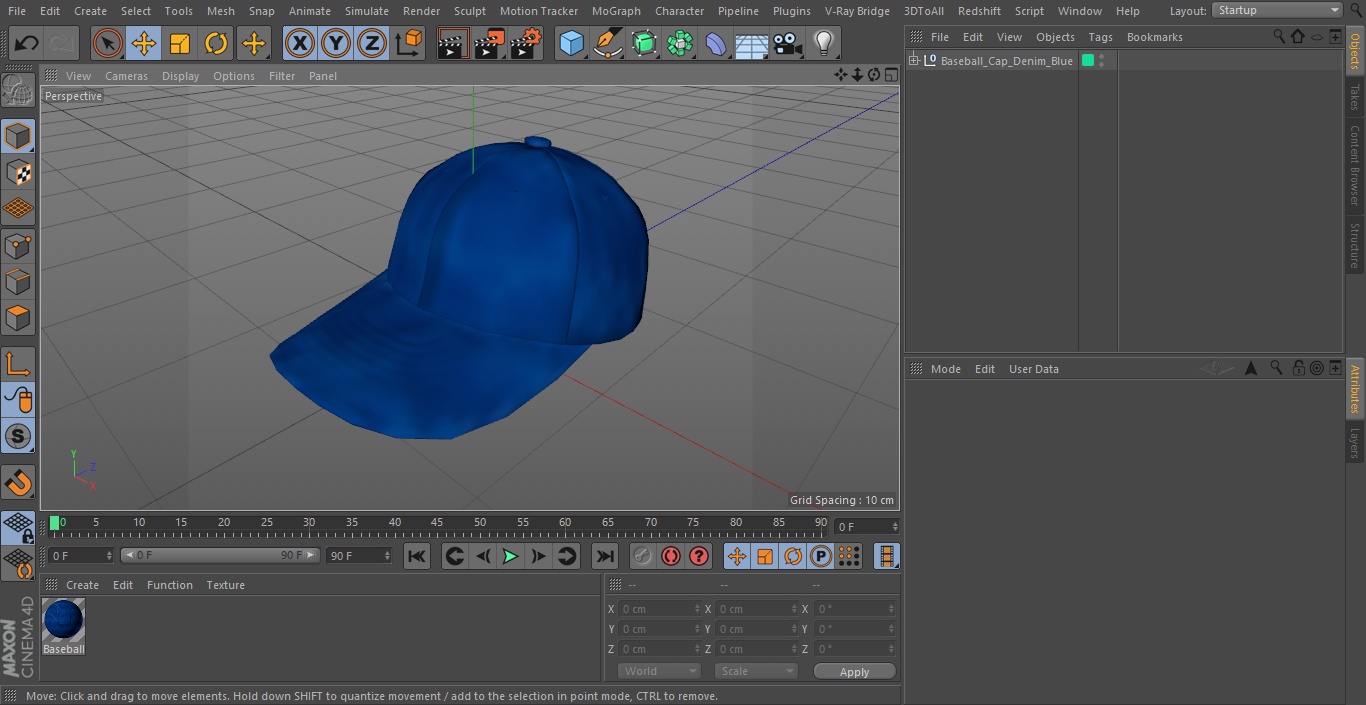Open the Content Browser side tab

pos(1355,165)
